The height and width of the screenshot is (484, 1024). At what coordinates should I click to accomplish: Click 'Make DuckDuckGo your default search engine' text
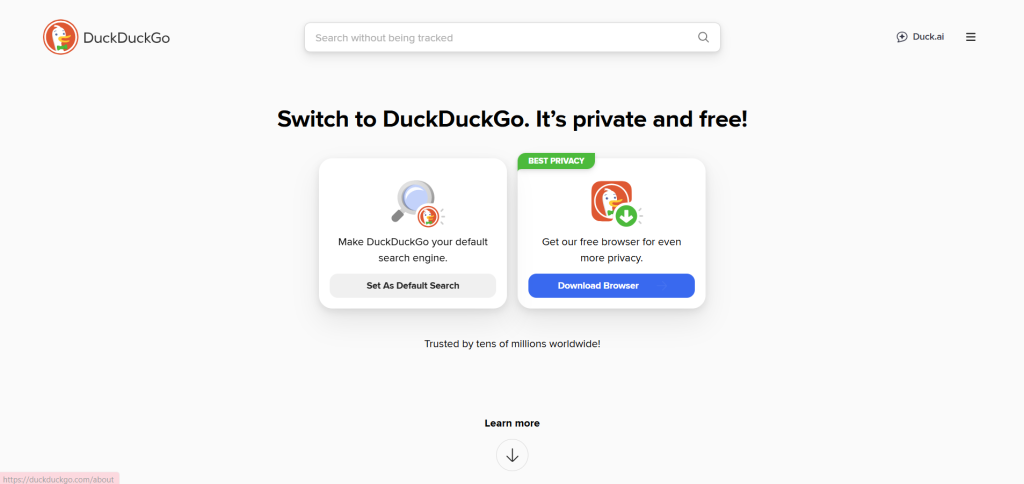pos(413,250)
